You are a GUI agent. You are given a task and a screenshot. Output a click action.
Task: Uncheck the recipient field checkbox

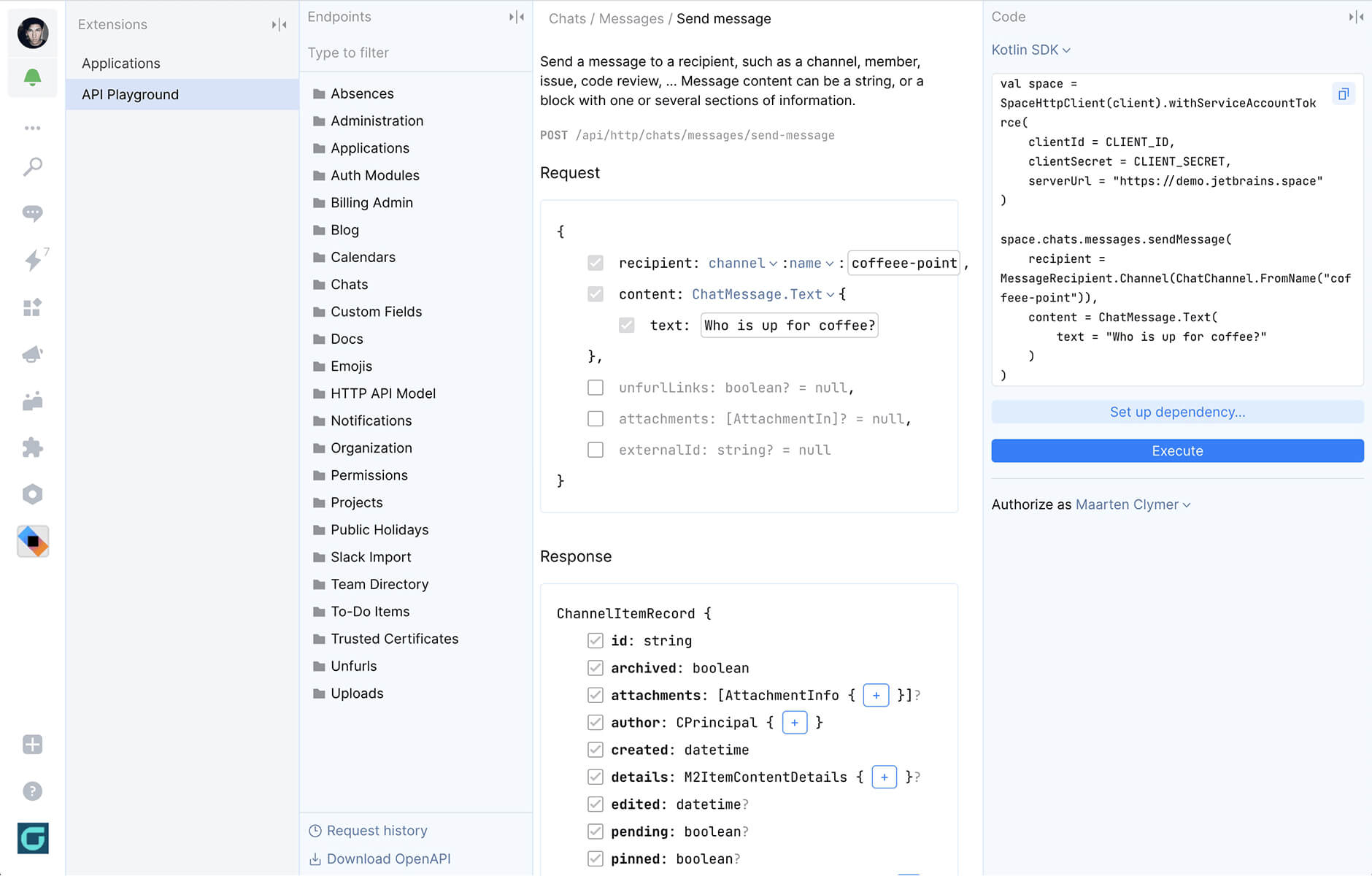click(x=596, y=262)
